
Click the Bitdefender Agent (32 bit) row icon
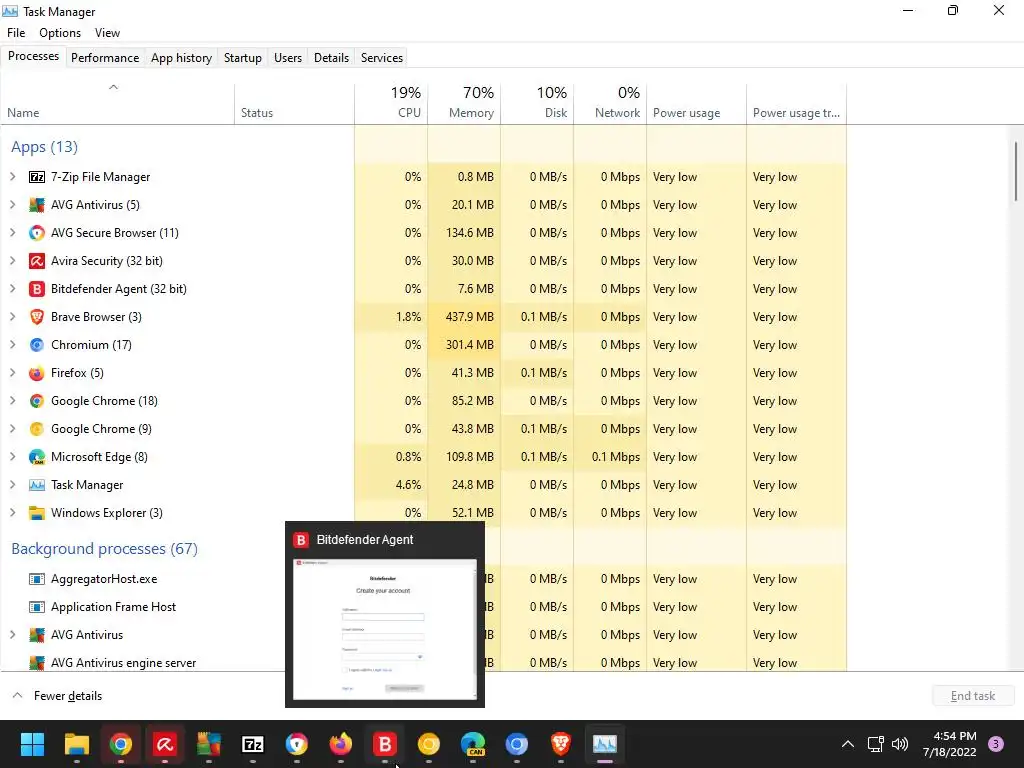click(37, 289)
